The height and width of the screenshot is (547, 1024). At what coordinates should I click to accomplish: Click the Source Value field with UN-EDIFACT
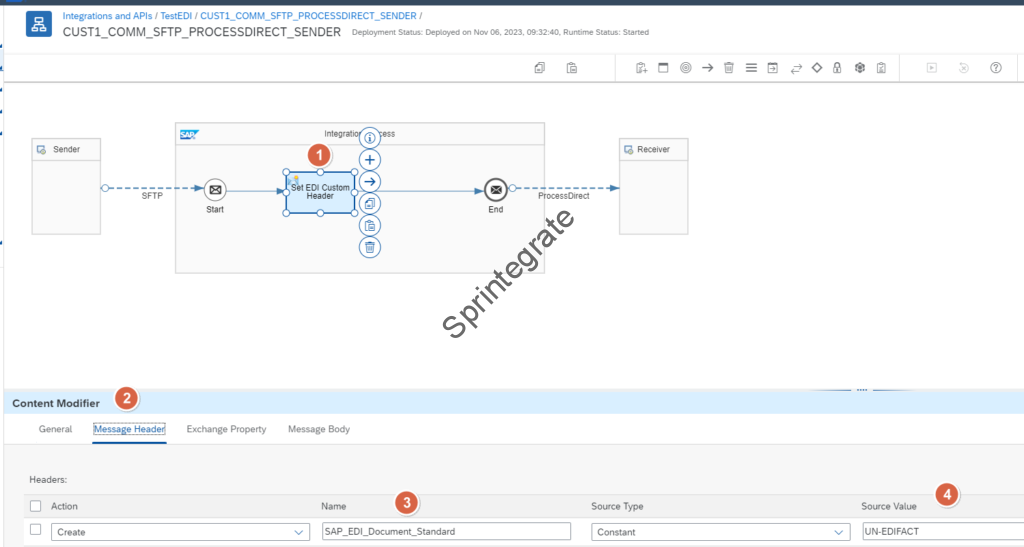click(x=940, y=532)
